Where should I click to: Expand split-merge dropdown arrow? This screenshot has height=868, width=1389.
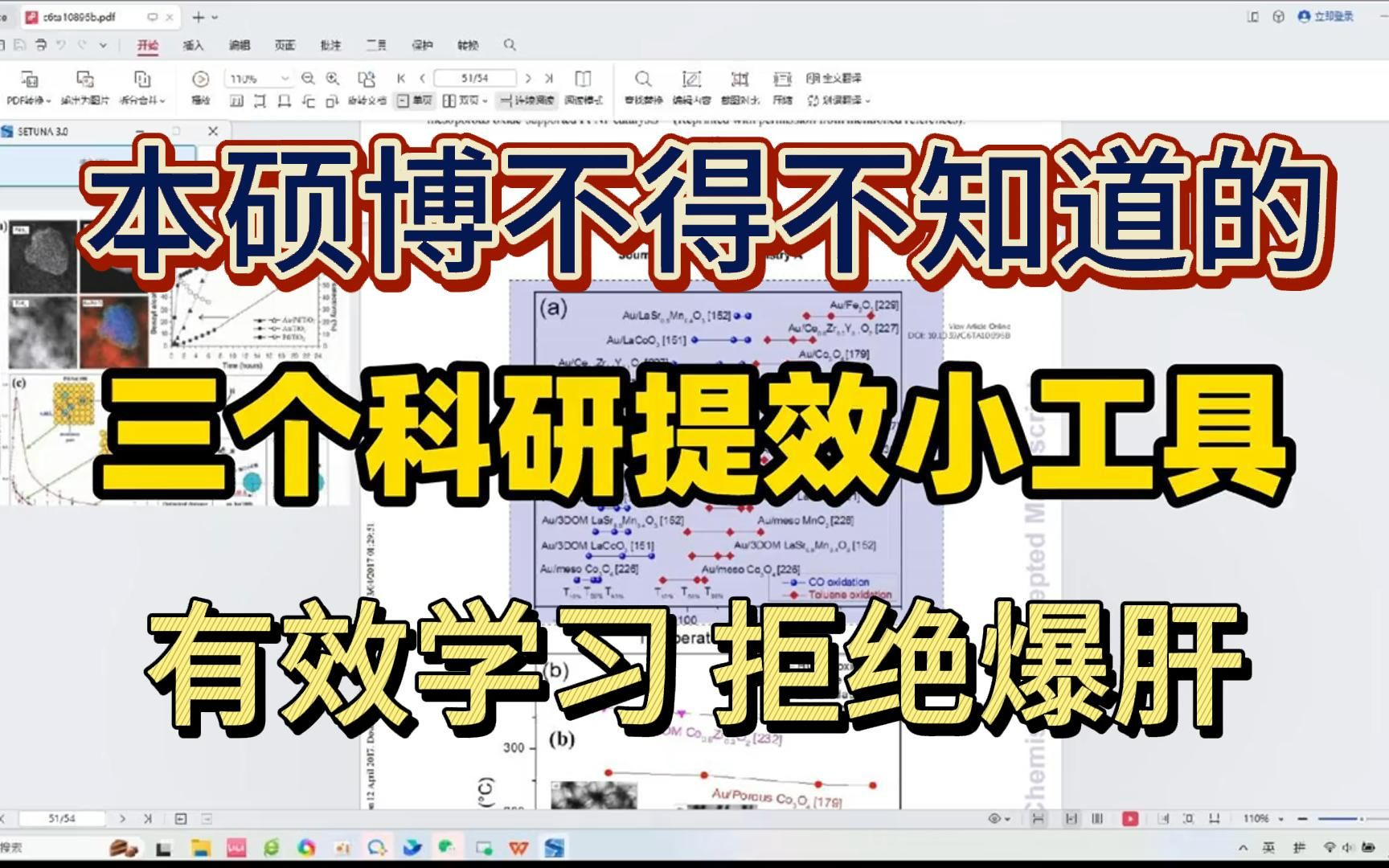click(162, 101)
